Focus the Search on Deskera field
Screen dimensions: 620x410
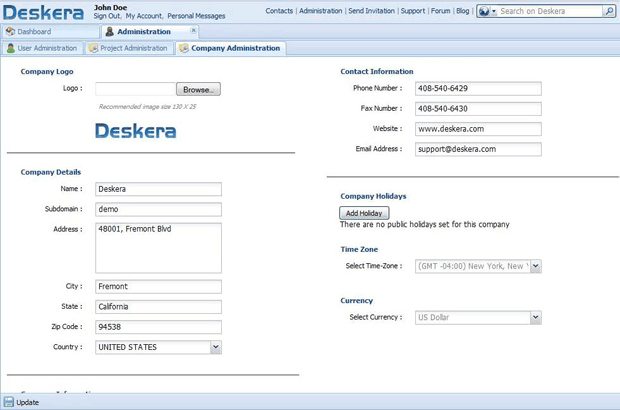(551, 11)
